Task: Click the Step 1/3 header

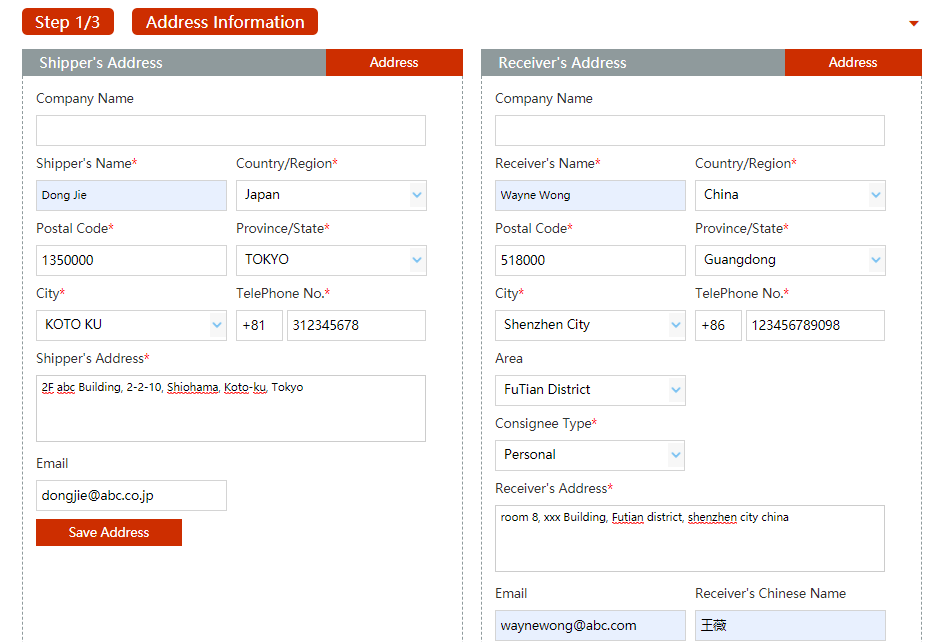Action: tap(67, 21)
